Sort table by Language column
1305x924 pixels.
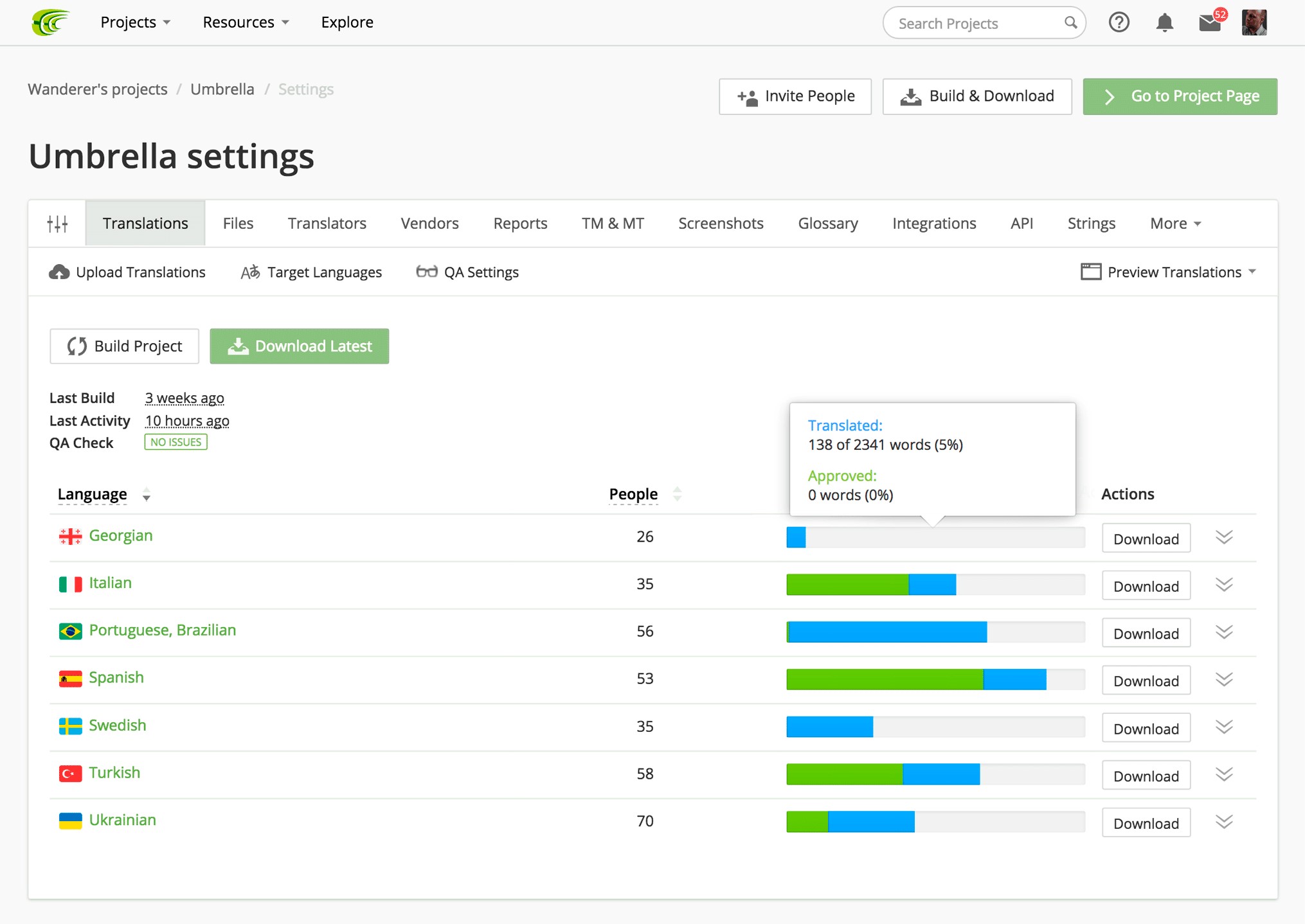[x=93, y=494]
